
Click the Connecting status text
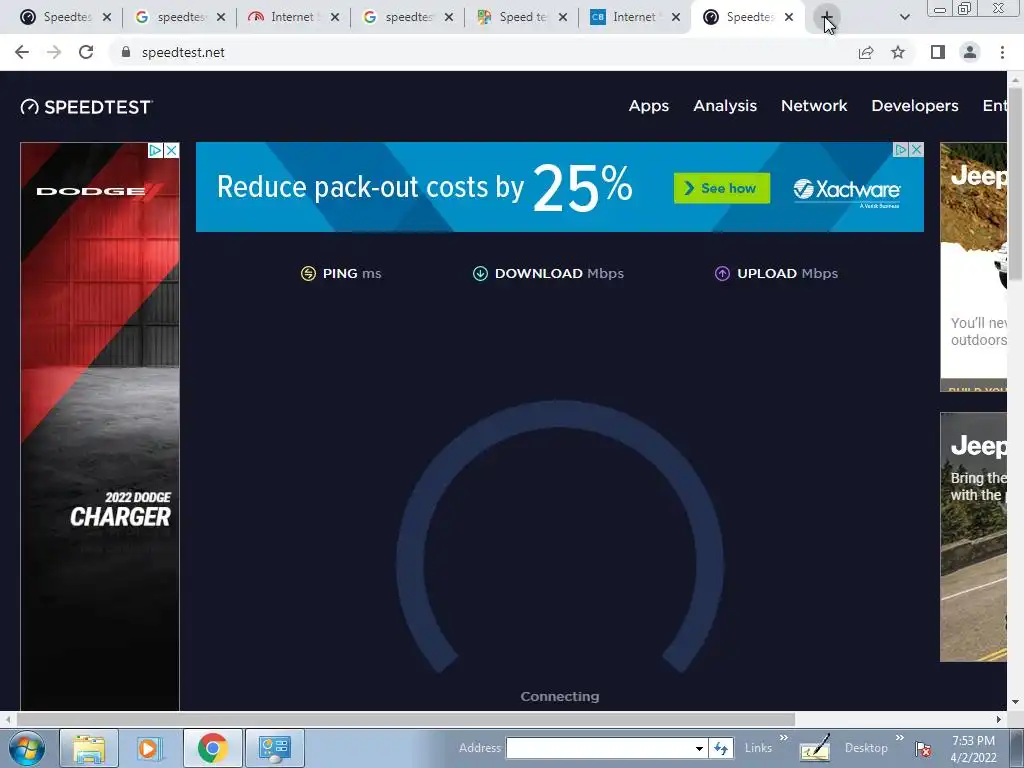pos(560,697)
